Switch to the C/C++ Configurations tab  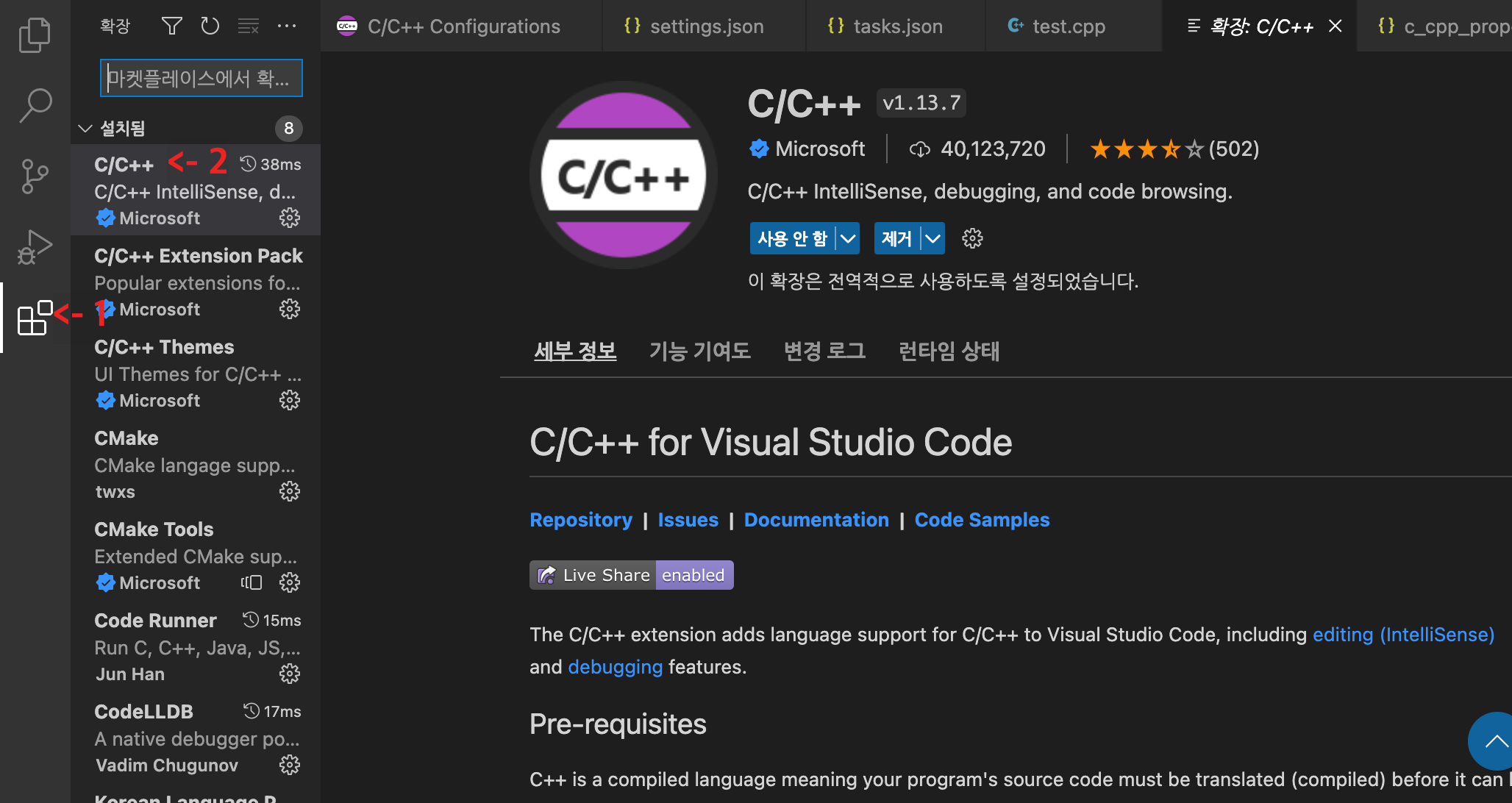tap(461, 26)
